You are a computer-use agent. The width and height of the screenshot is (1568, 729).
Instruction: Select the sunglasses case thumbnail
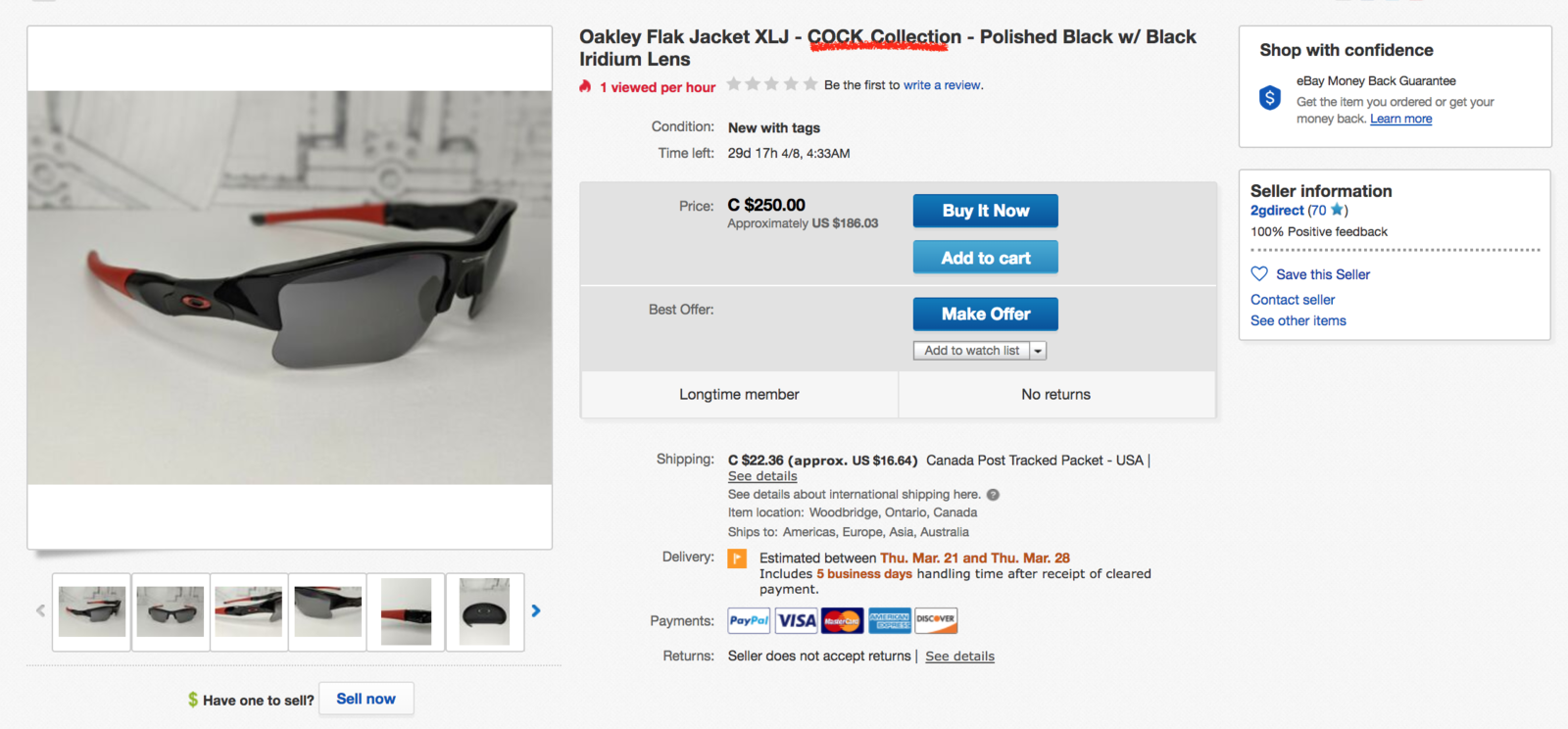tap(485, 612)
